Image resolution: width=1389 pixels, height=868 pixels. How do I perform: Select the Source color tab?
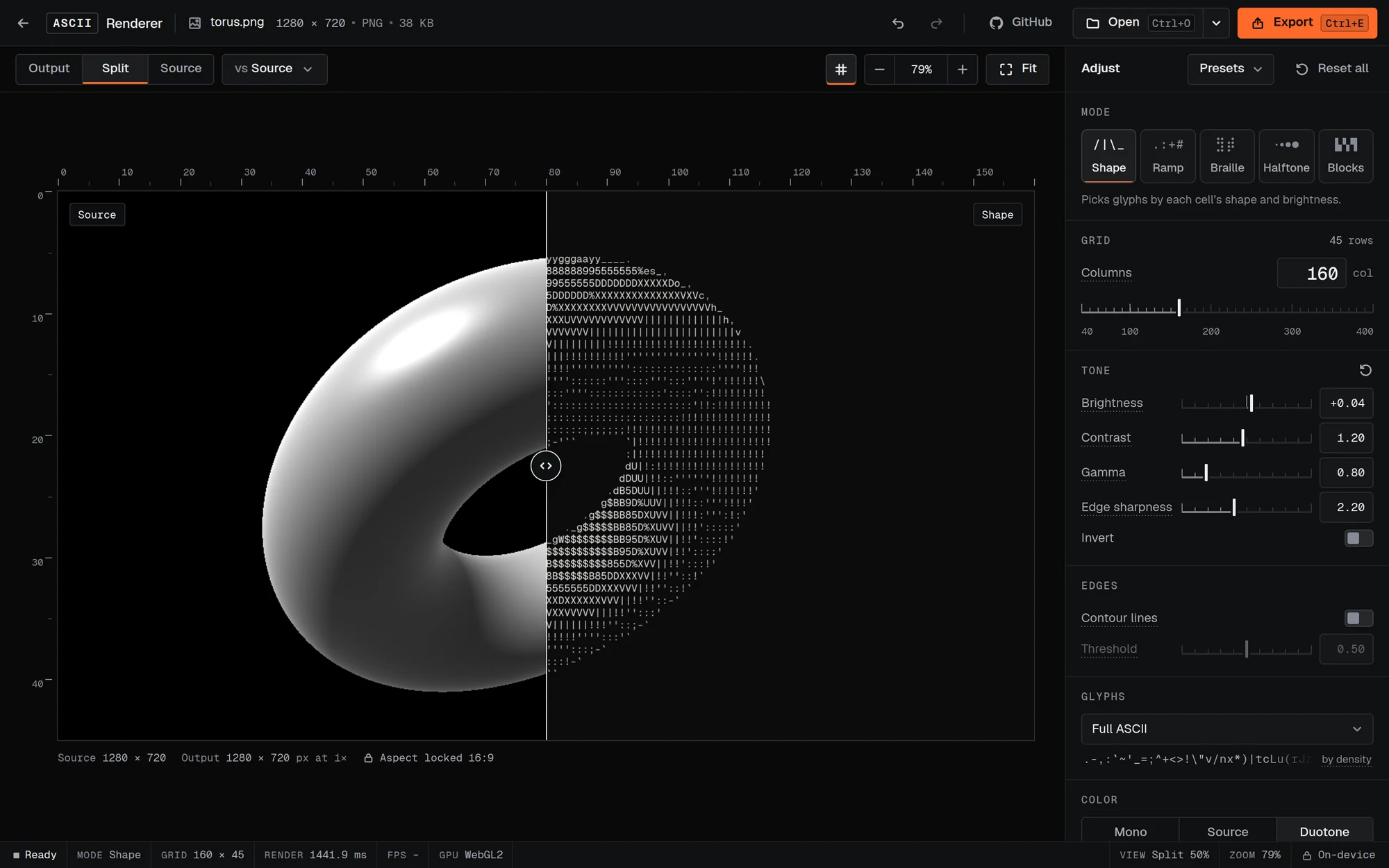[1227, 831]
